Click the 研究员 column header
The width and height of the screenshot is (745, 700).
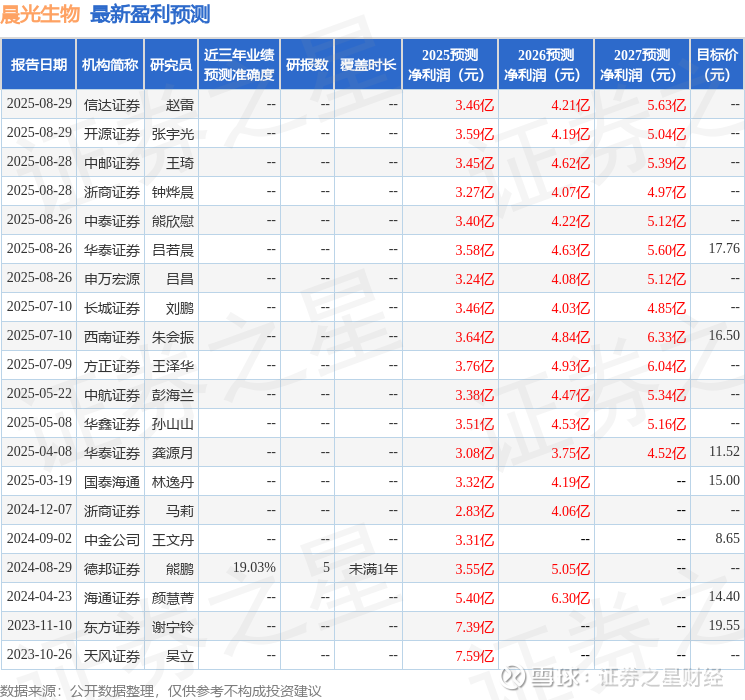coord(171,65)
